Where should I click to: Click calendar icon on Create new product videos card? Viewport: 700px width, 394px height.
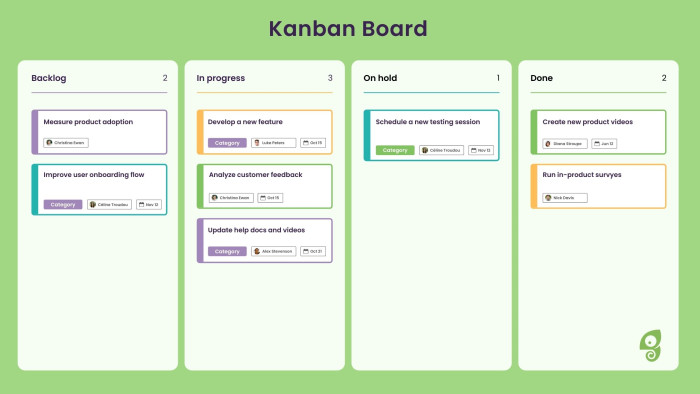click(597, 144)
